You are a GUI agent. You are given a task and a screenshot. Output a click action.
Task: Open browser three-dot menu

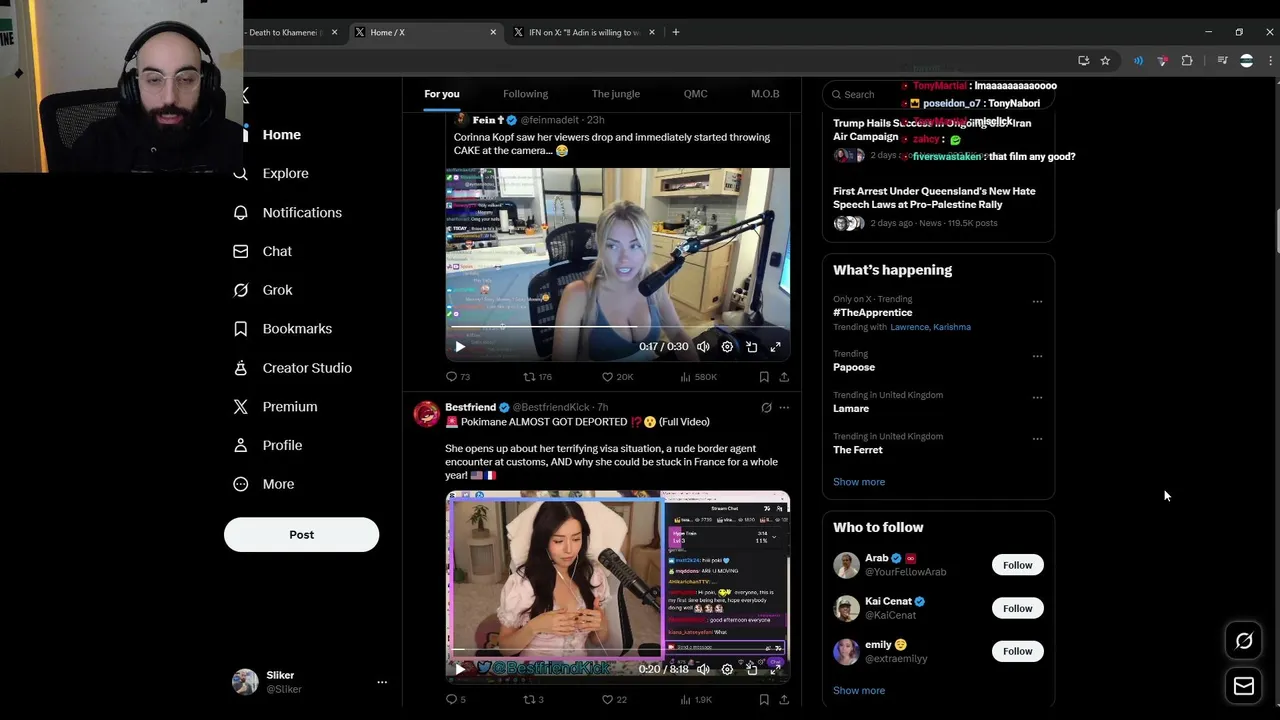tap(1271, 61)
